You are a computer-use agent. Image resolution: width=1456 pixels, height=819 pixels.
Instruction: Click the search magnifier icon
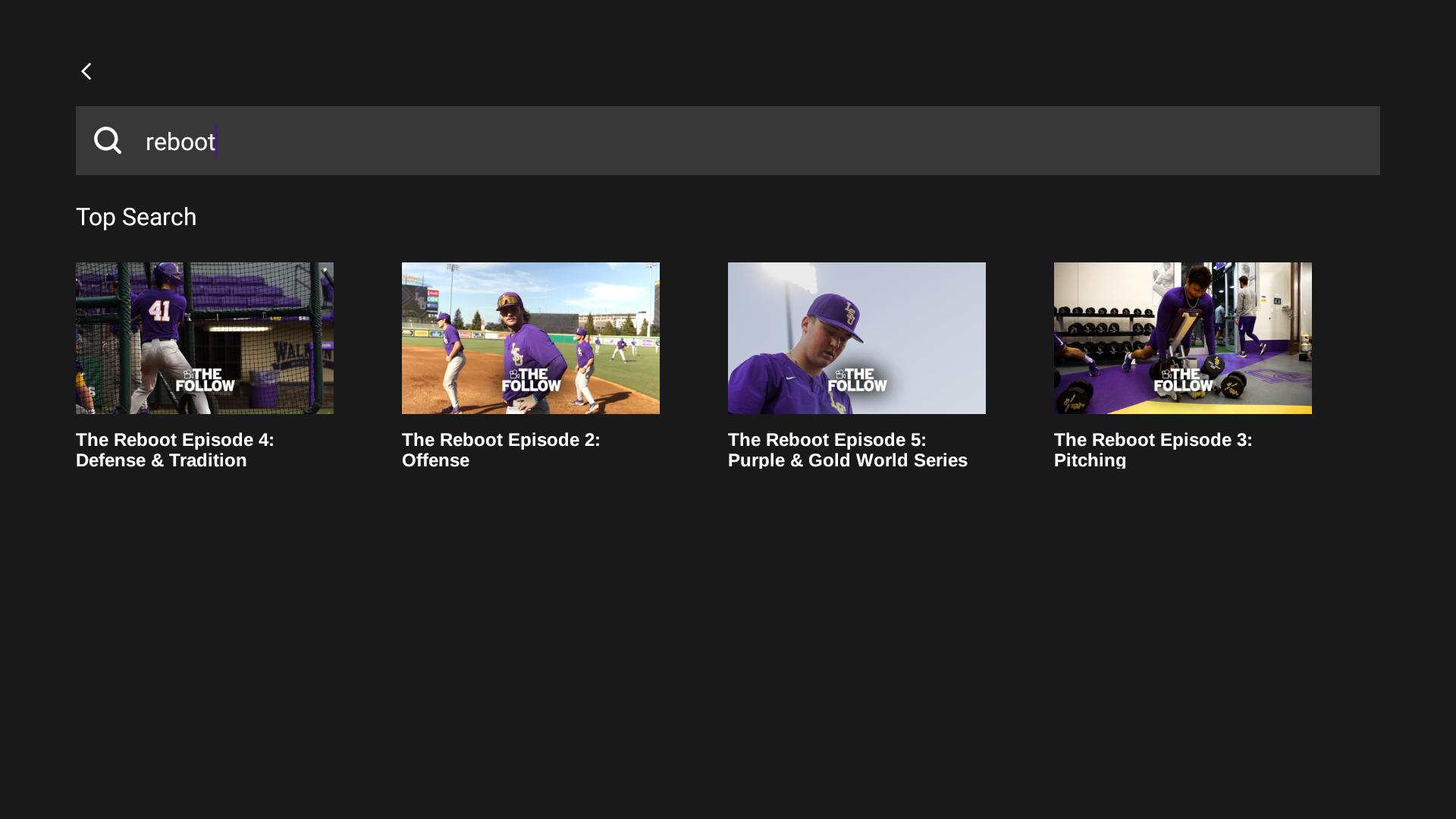[107, 140]
